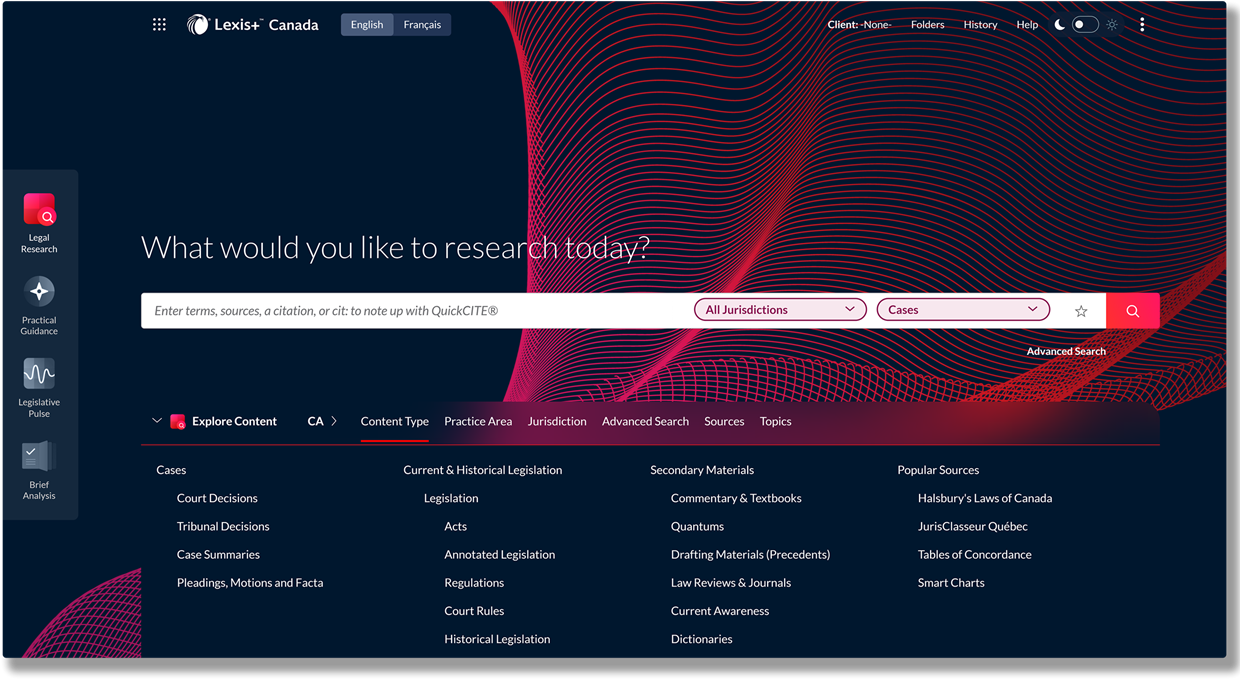
Task: Open the Cases content type dropdown
Action: pyautogui.click(x=963, y=310)
